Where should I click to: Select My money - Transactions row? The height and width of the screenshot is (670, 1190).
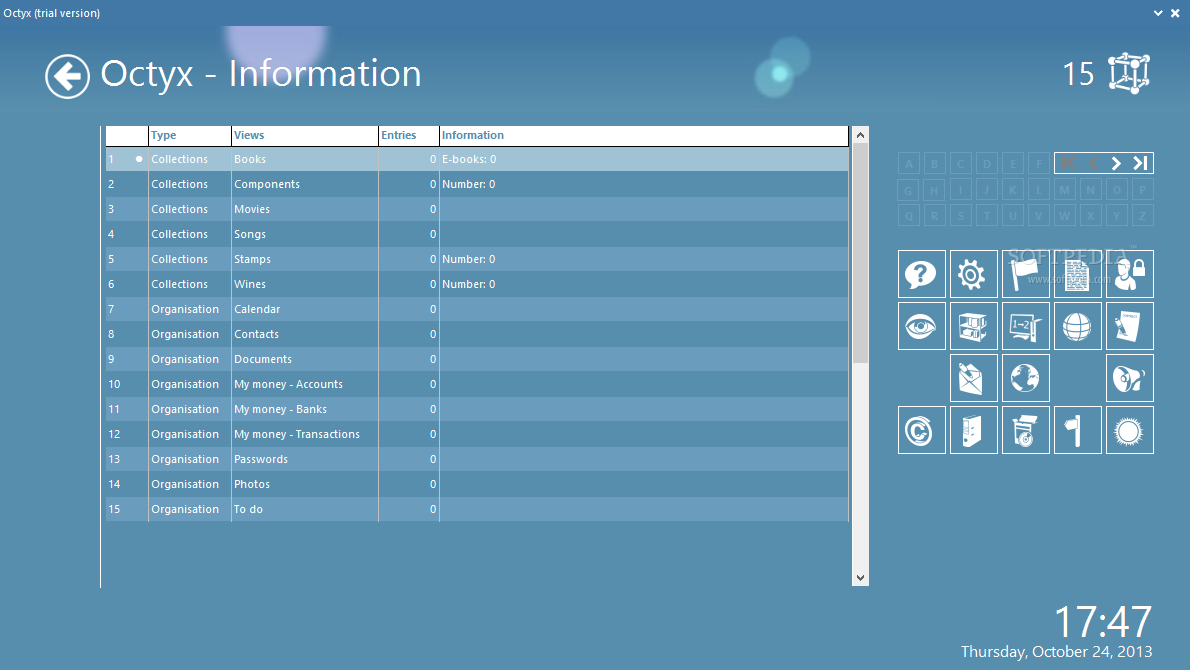(477, 435)
